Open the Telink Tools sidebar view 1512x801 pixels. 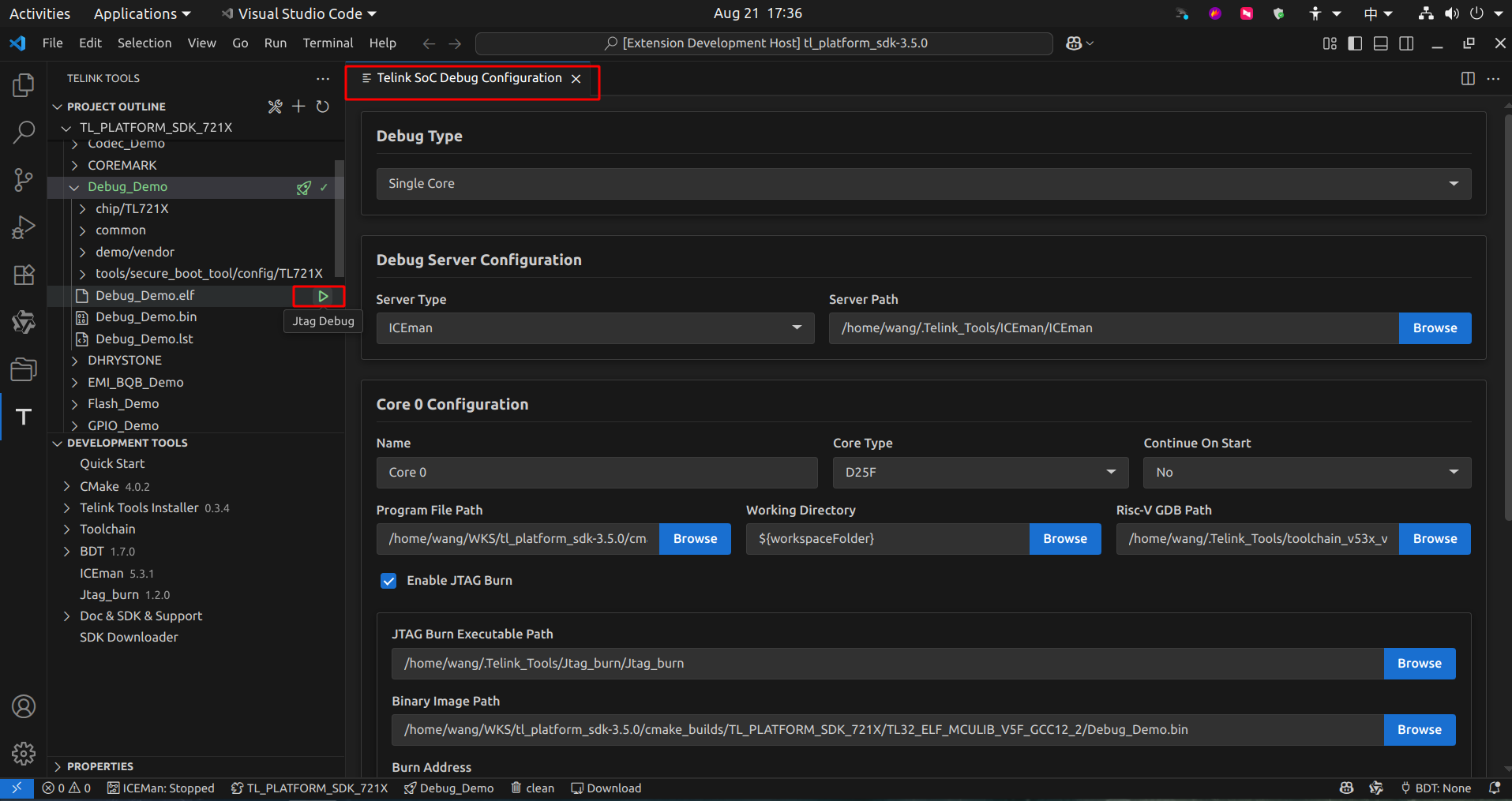tap(23, 416)
